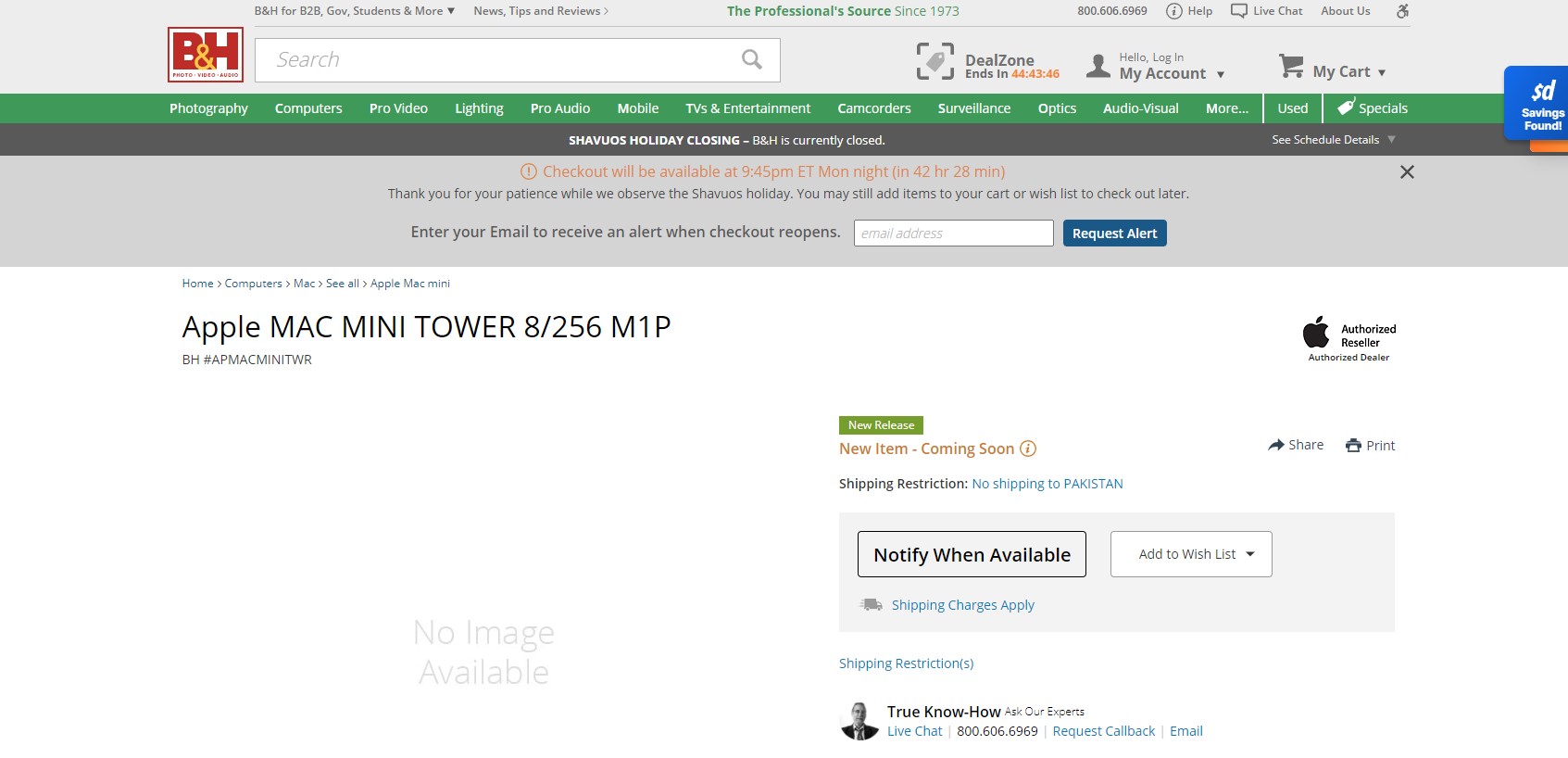Open the Surveillance menu
Screen dimensions: 1568x758
pos(974,108)
